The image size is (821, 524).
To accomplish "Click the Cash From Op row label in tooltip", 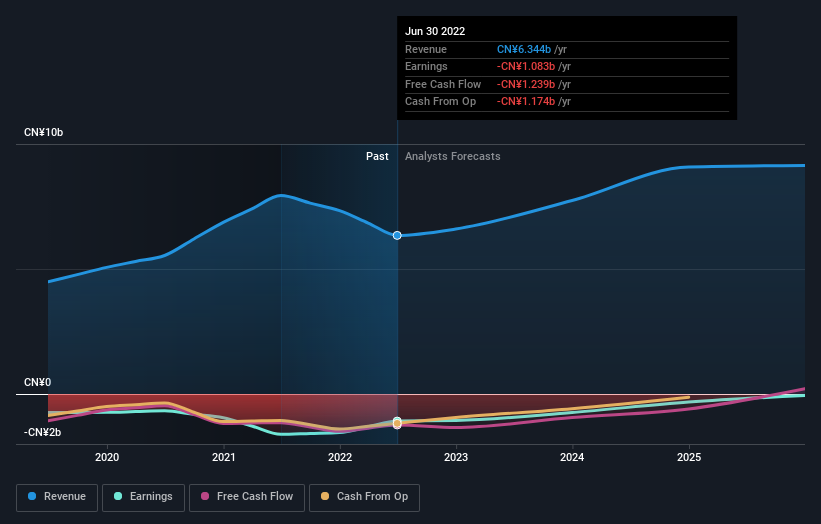I will point(440,102).
